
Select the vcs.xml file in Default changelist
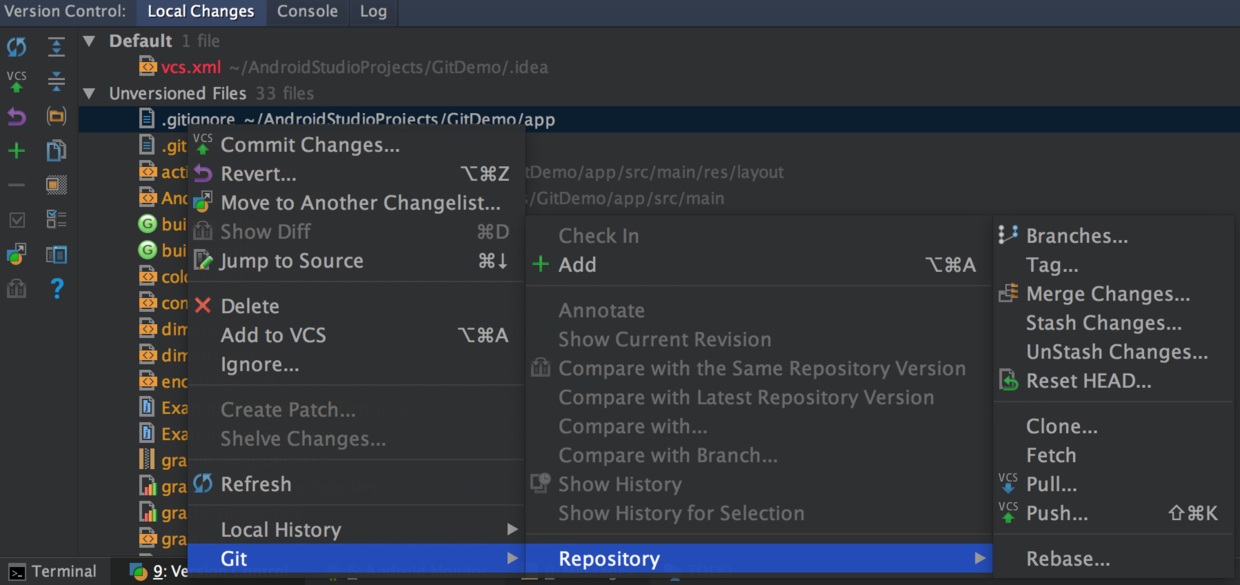pos(190,67)
